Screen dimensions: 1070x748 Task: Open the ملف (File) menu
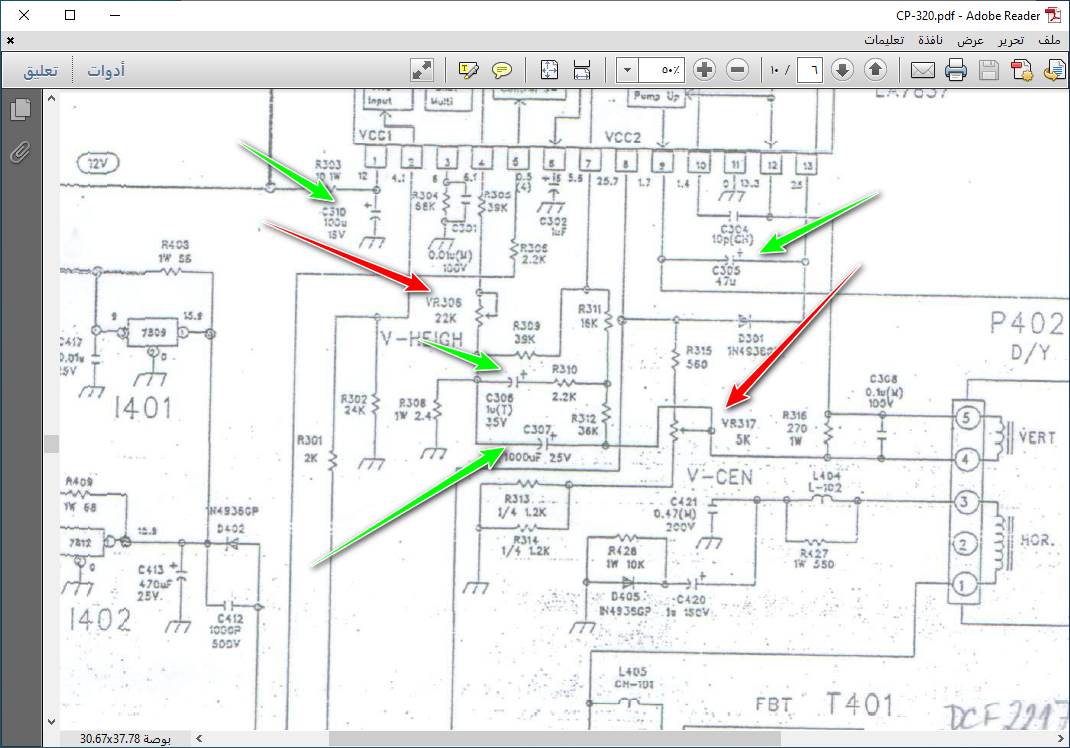(1049, 40)
